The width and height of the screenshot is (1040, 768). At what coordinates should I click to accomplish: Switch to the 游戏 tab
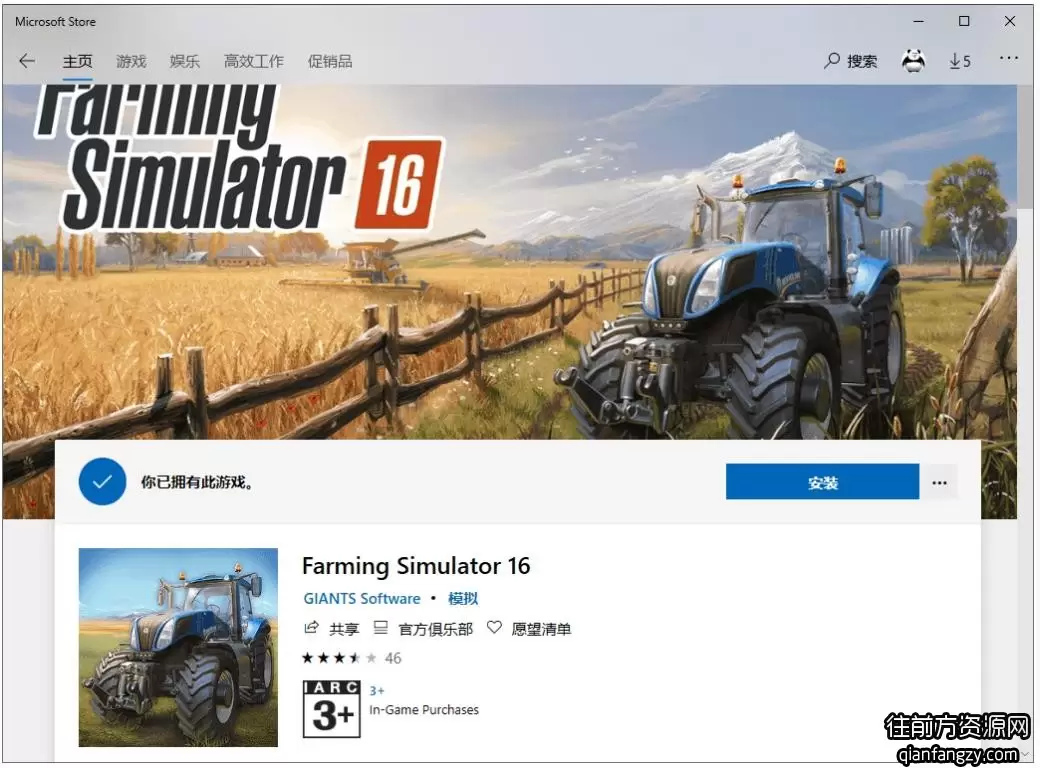coord(131,62)
